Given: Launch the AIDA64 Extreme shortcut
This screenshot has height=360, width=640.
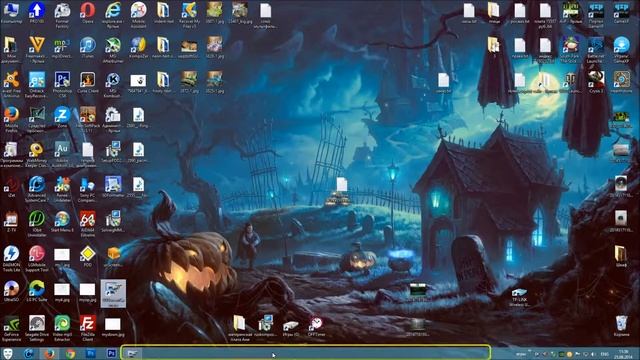Looking at the screenshot, I should point(87,223).
